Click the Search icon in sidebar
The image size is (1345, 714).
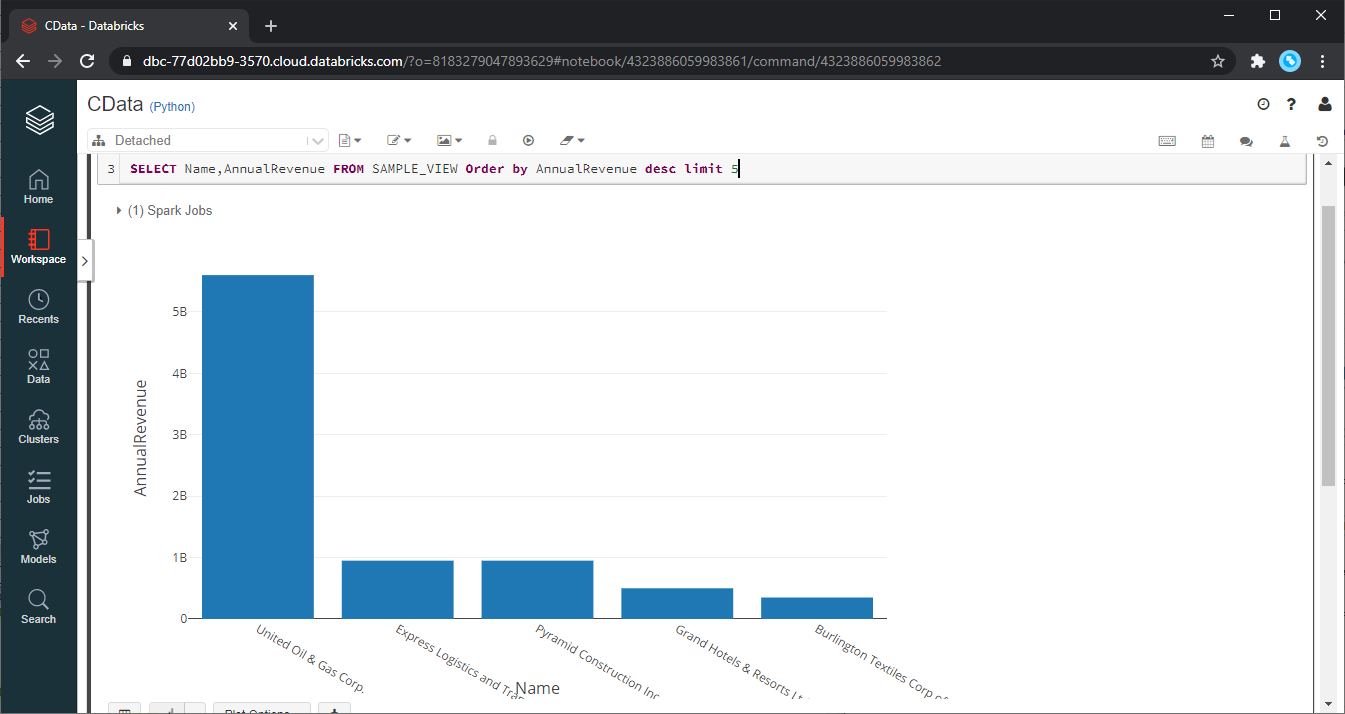pos(38,607)
